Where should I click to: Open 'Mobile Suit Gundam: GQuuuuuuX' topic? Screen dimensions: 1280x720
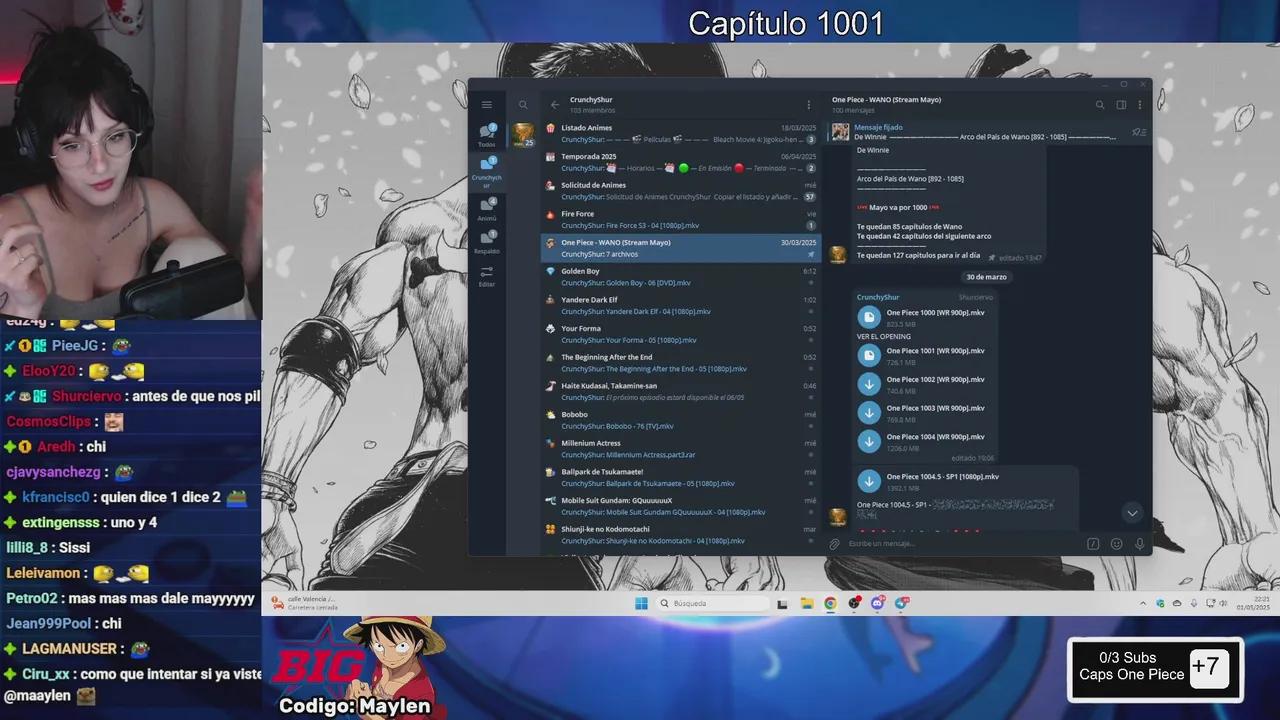[680, 506]
